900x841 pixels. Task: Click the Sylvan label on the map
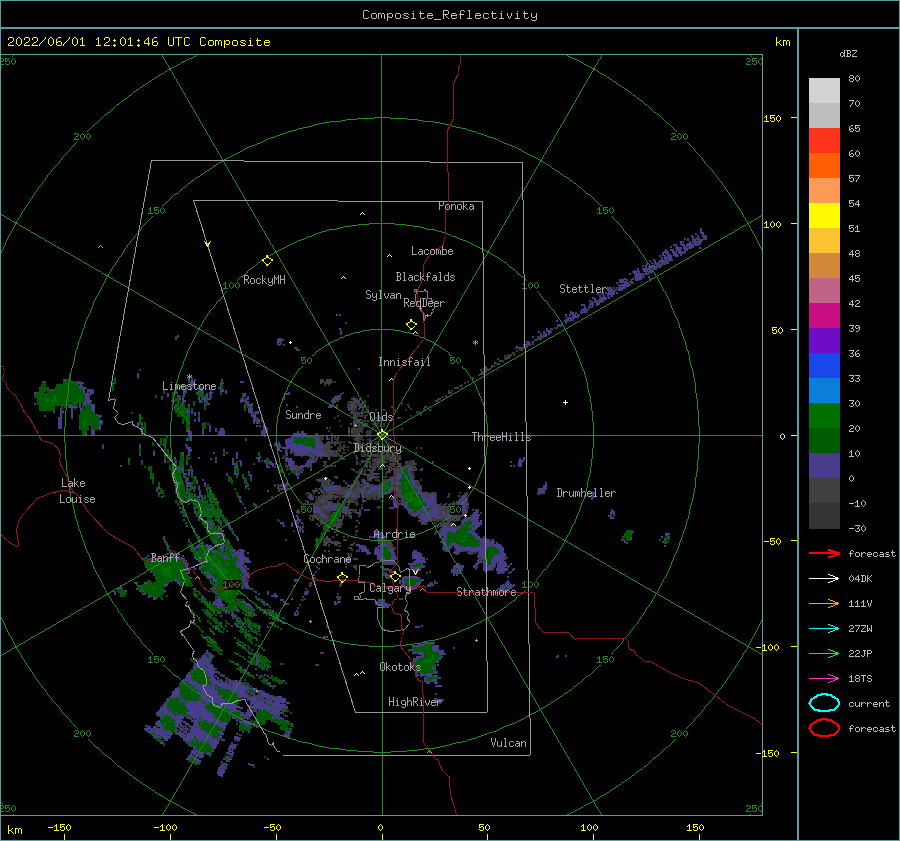coord(383,295)
